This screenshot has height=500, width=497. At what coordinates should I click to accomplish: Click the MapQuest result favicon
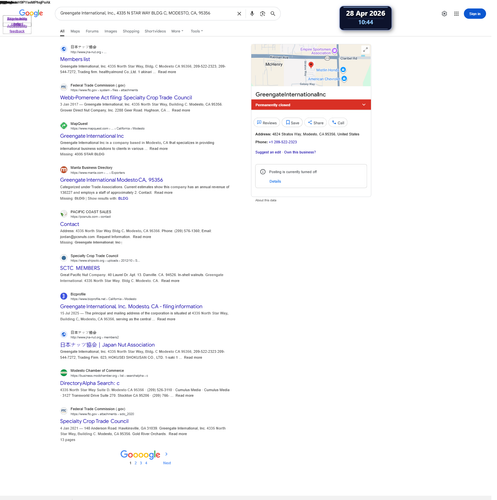pos(64,126)
